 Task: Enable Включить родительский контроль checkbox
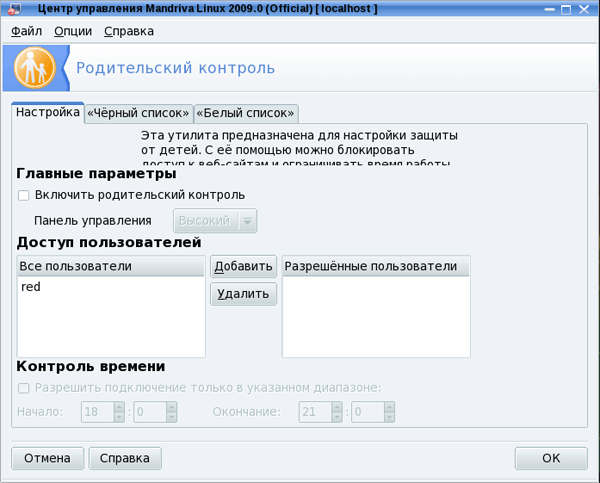click(x=24, y=196)
